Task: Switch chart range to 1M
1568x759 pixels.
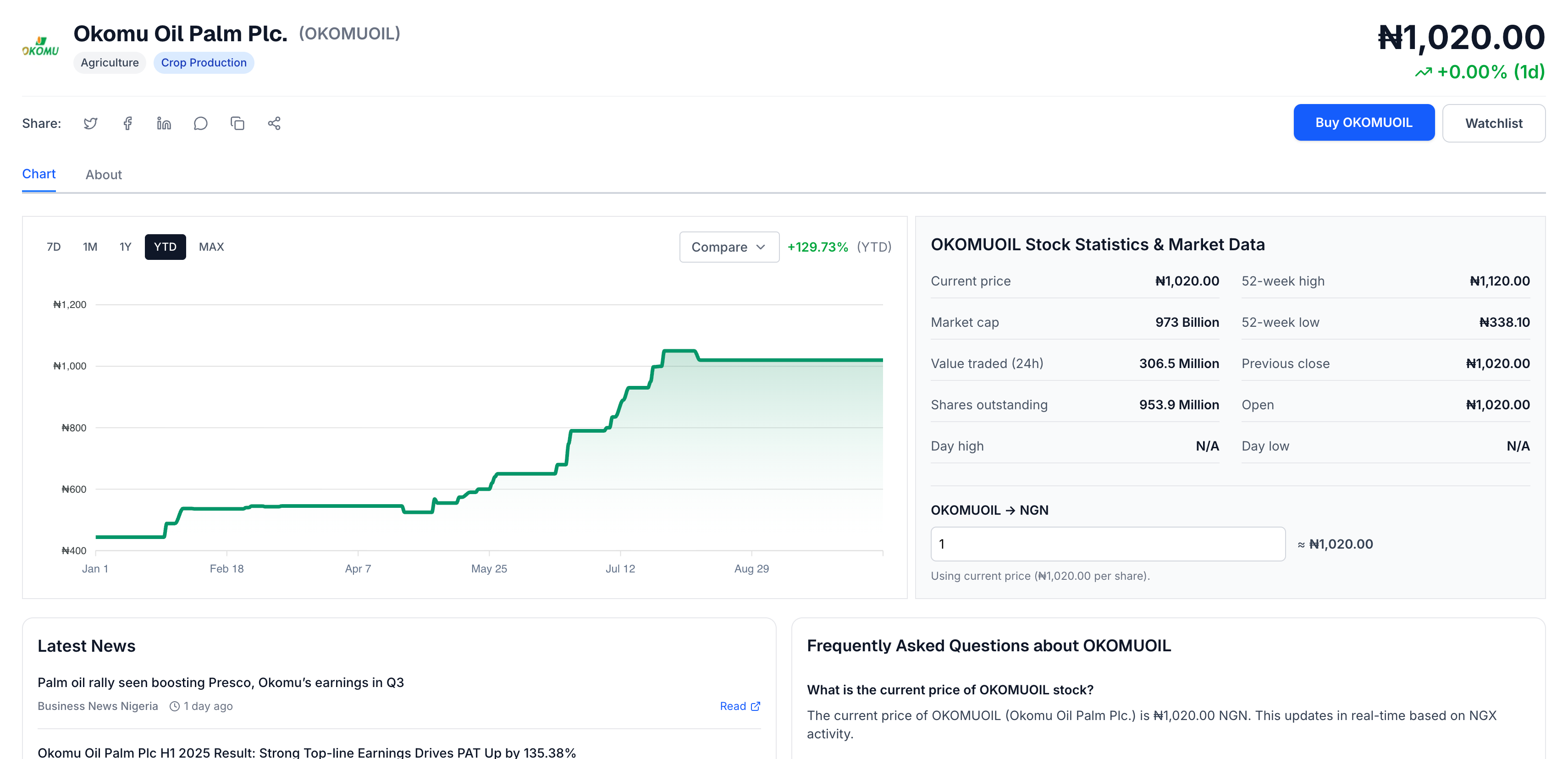Action: (90, 247)
